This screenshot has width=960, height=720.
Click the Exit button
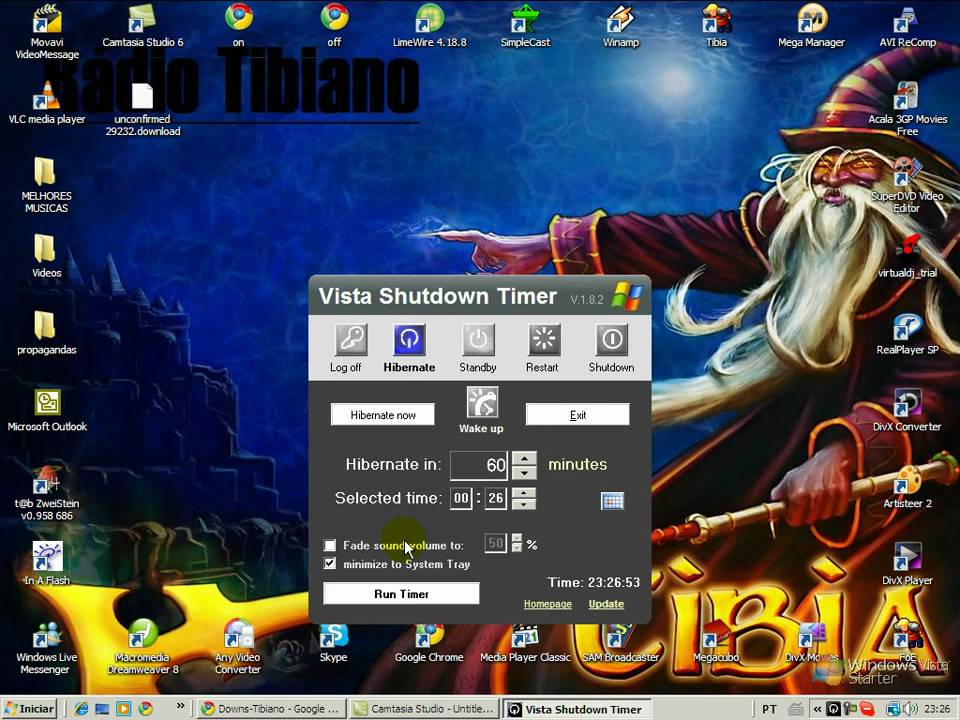pyautogui.click(x=577, y=414)
